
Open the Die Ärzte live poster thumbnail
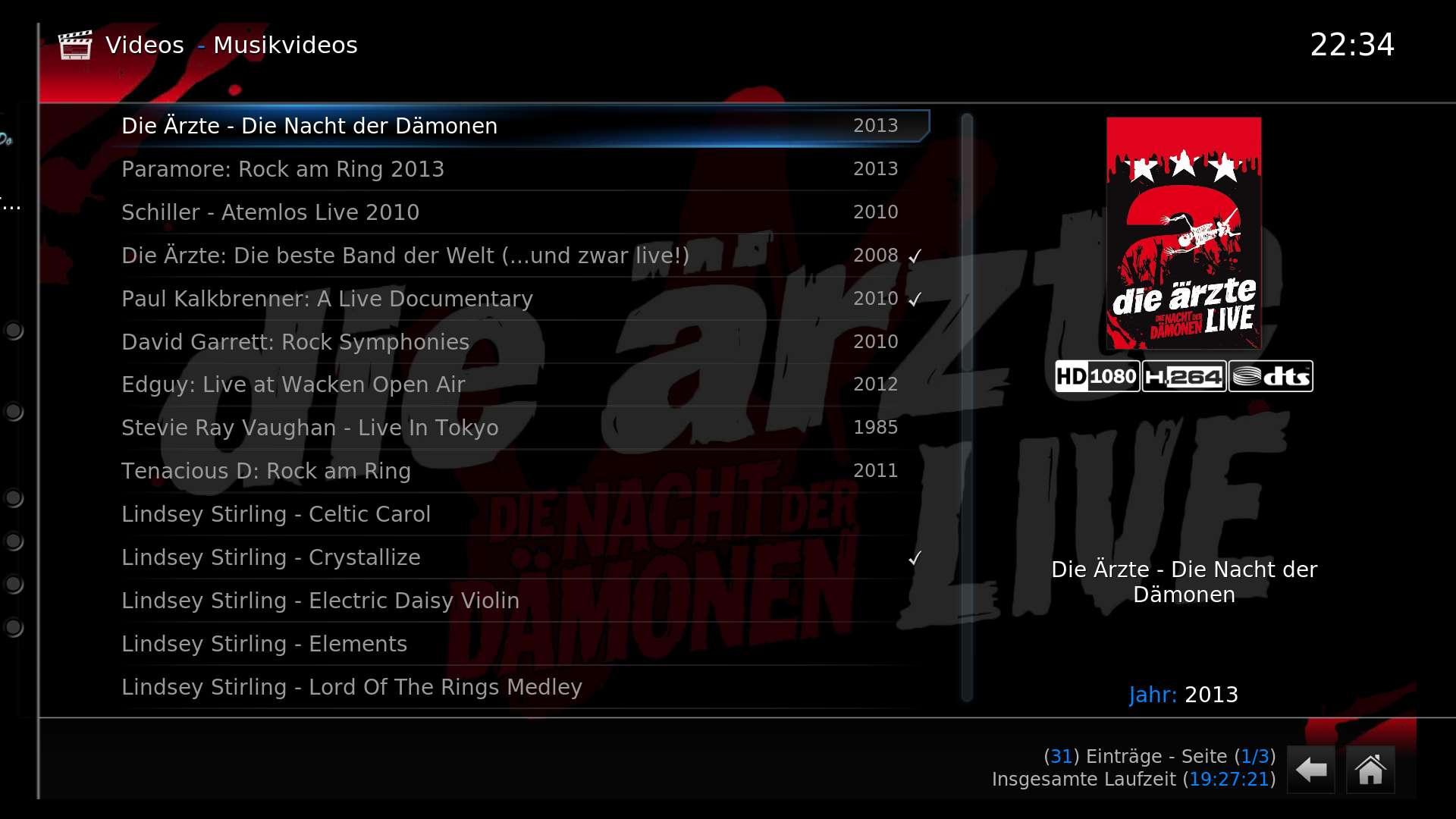point(1184,233)
